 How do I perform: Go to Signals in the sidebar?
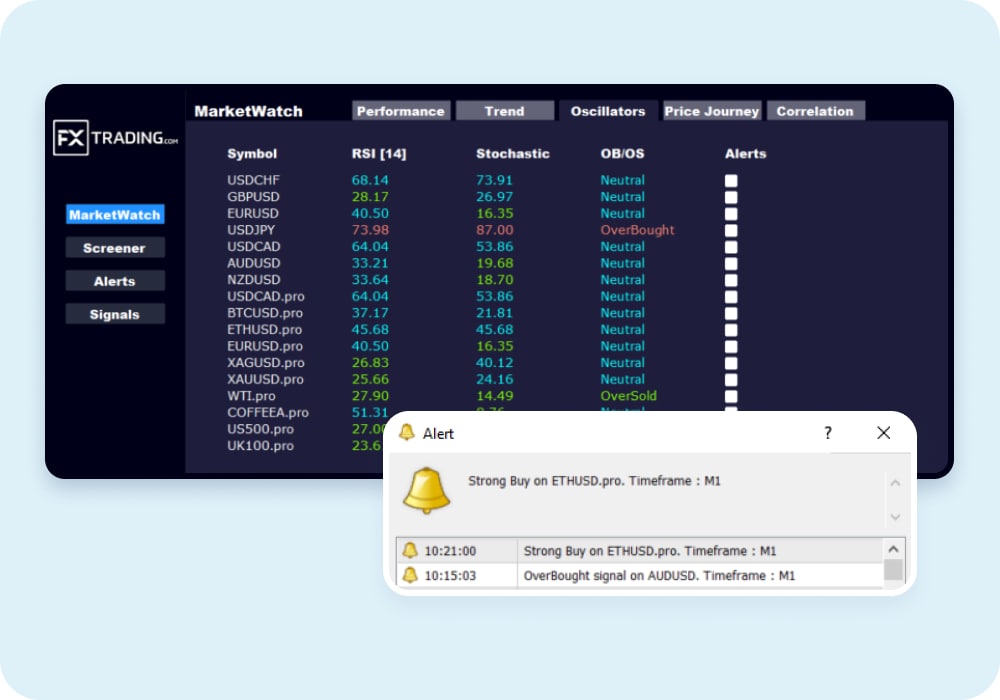(115, 314)
